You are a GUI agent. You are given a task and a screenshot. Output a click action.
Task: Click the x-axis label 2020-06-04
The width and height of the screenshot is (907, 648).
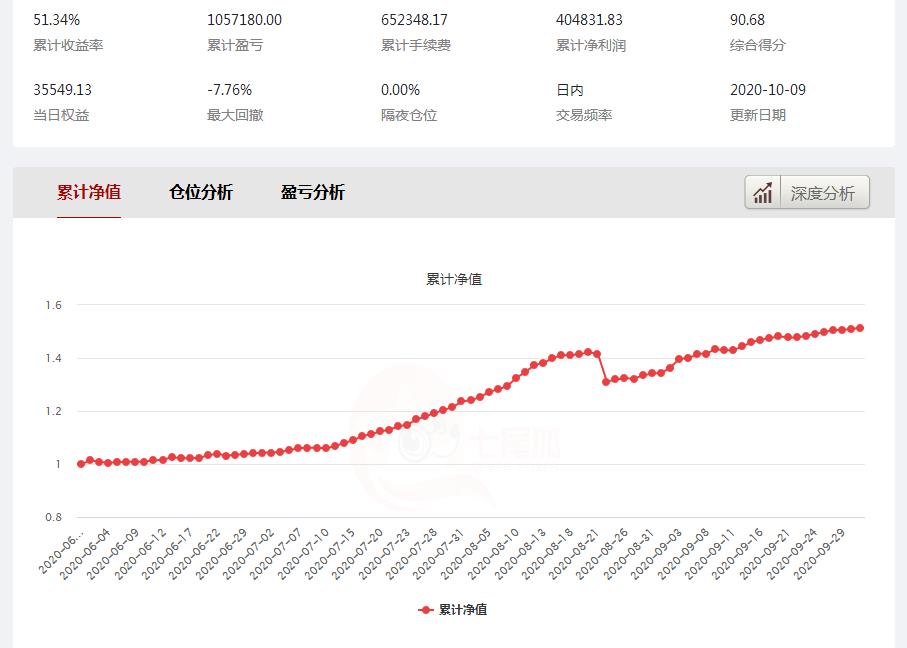coord(87,555)
